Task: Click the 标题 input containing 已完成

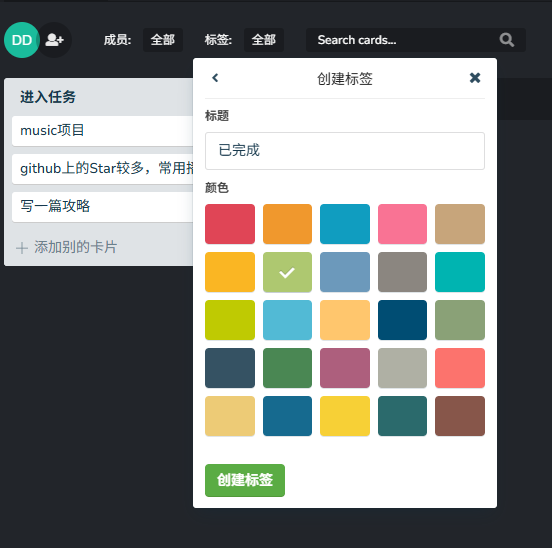Action: [x=345, y=151]
